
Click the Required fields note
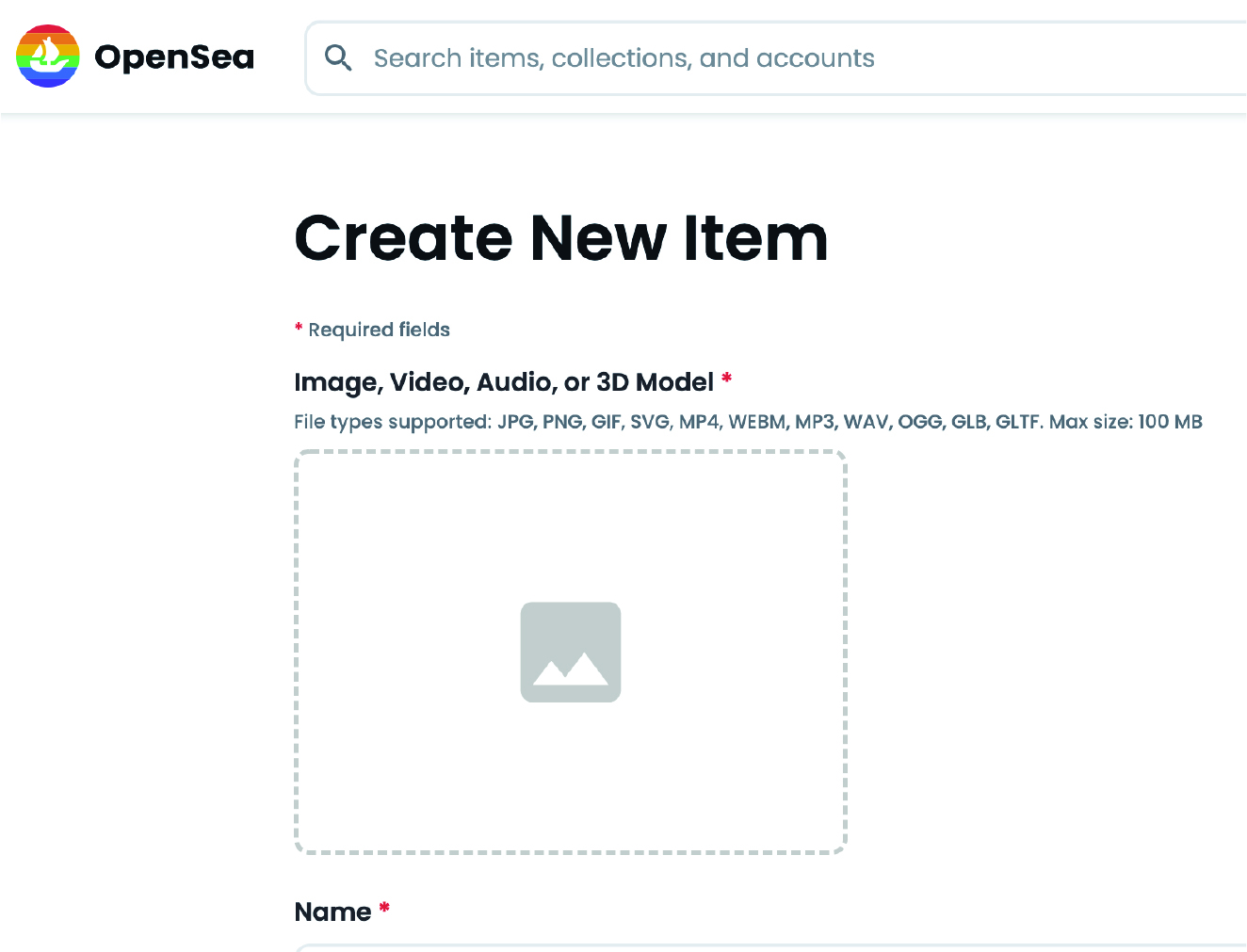click(379, 330)
